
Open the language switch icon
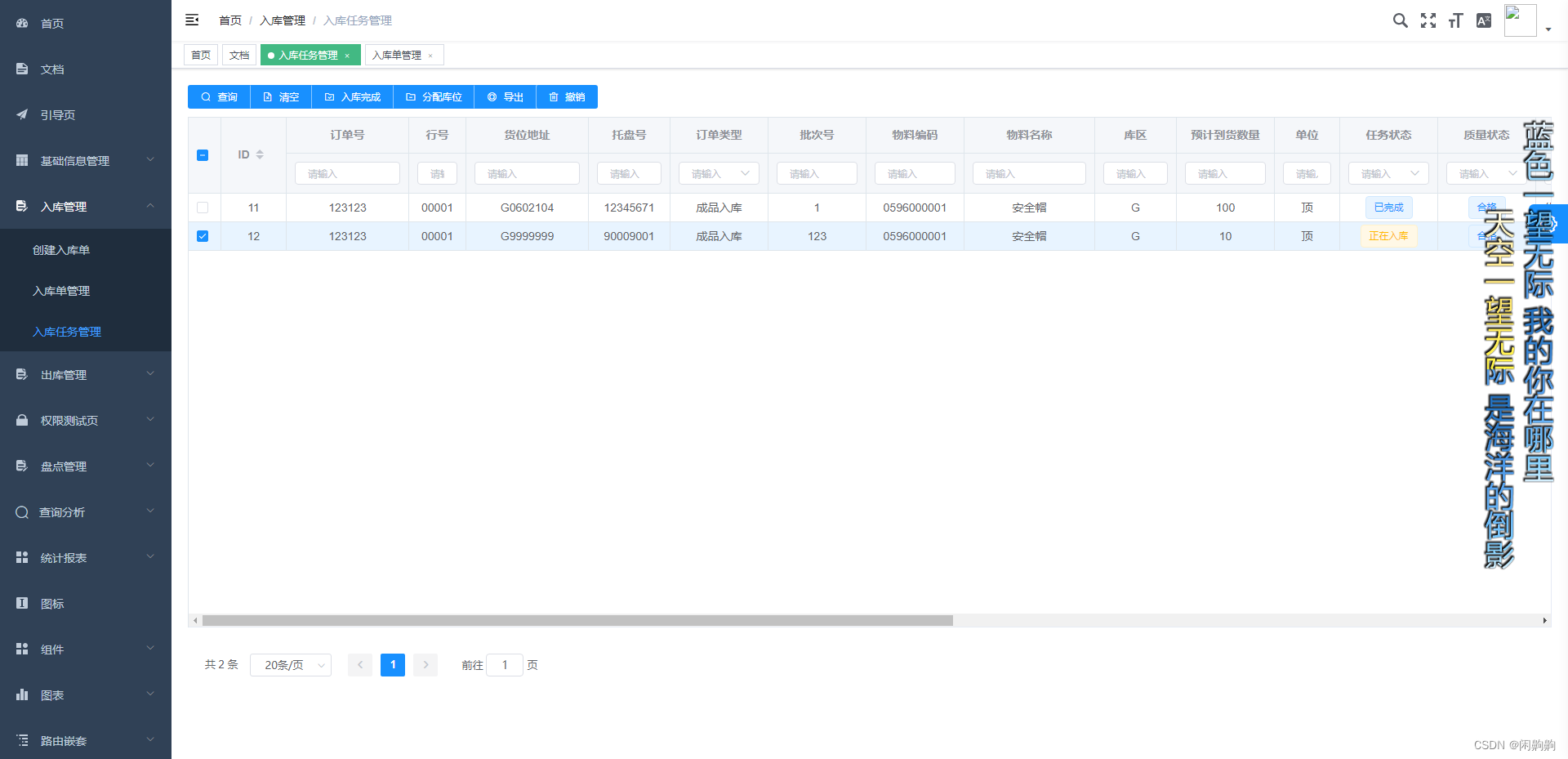(1484, 20)
